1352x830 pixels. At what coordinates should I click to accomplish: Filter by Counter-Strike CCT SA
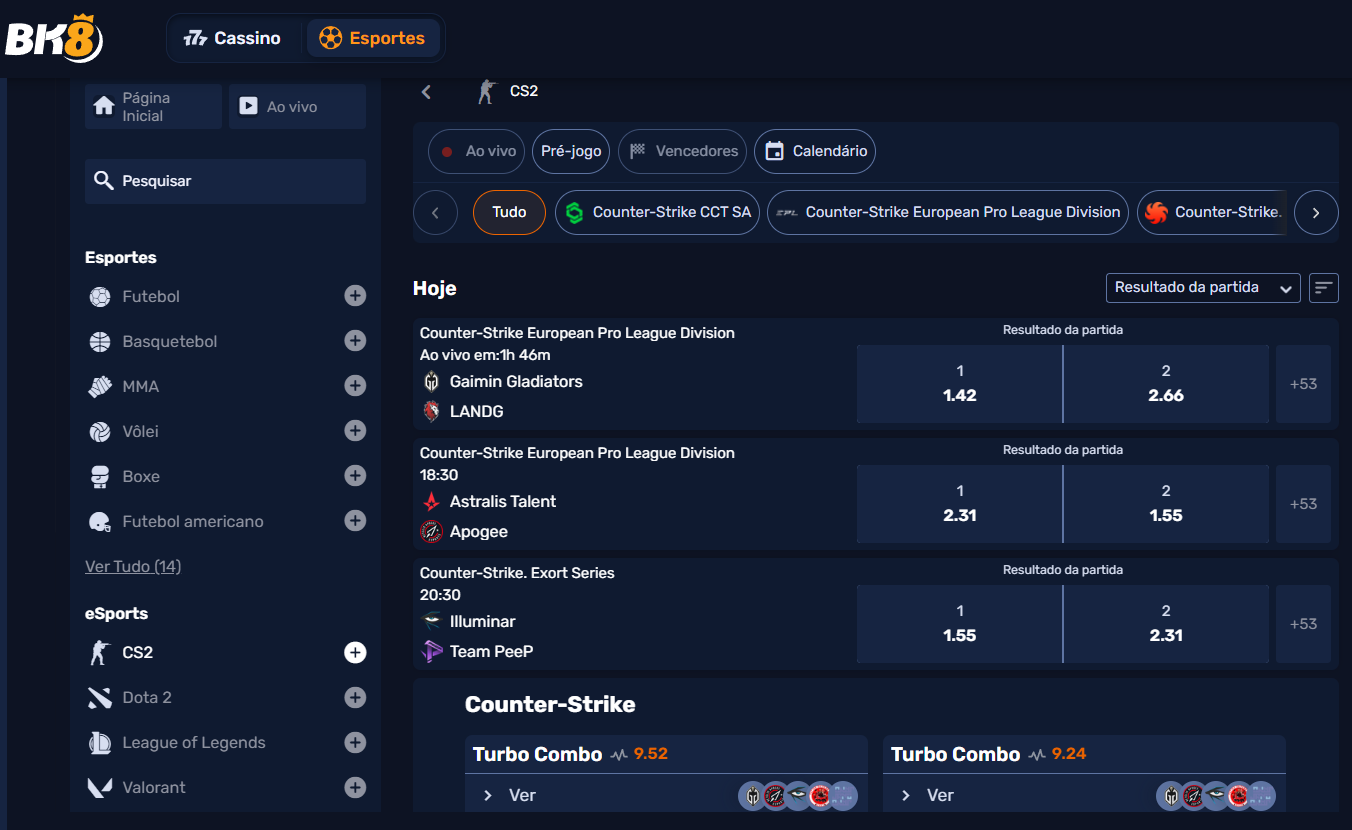tap(657, 212)
